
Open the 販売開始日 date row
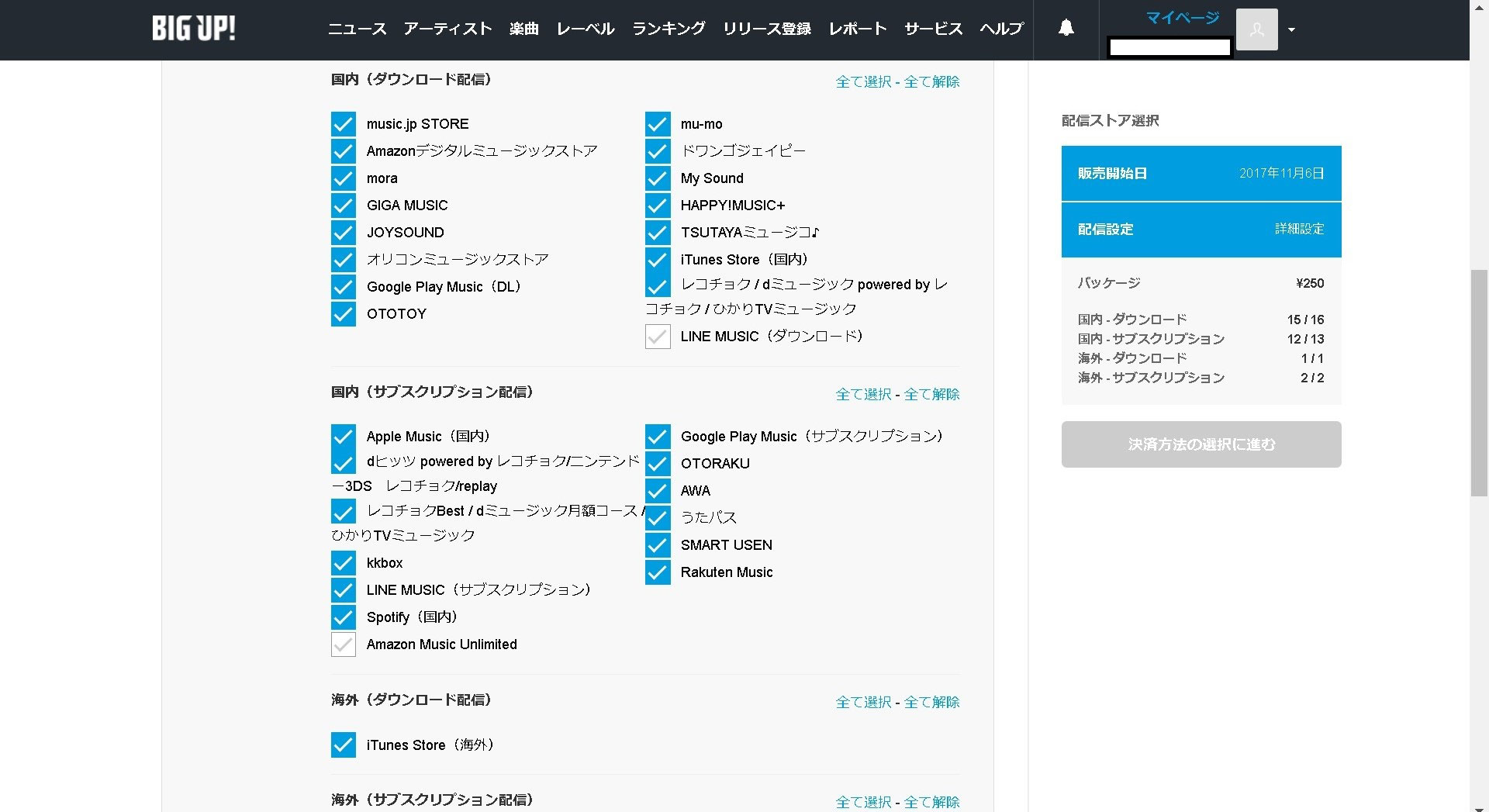coord(1201,174)
